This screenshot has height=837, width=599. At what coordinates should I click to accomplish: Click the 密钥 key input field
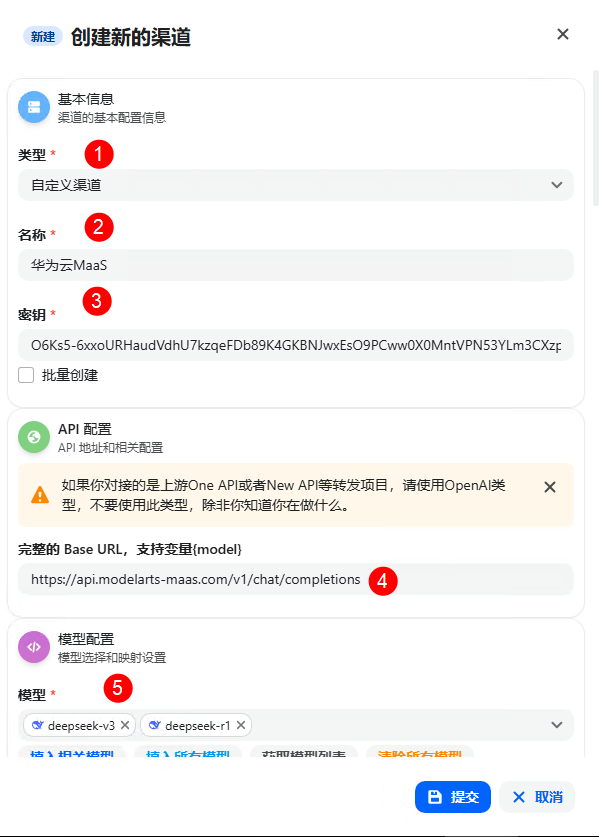296,345
